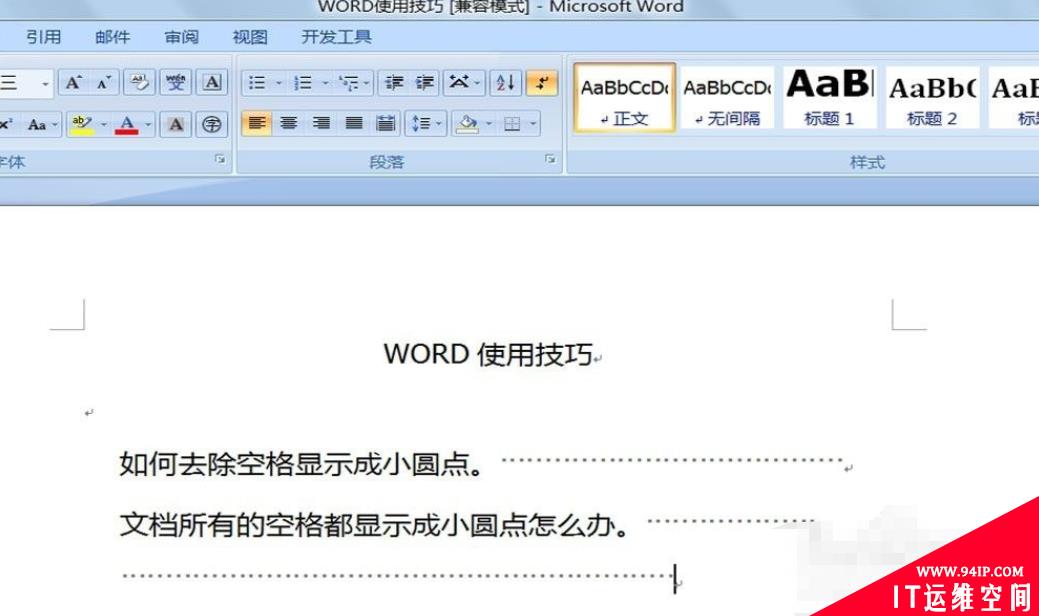Screen dimensions: 1039x616
Task: Toggle Show/Hide formatting marks
Action: click(x=542, y=83)
